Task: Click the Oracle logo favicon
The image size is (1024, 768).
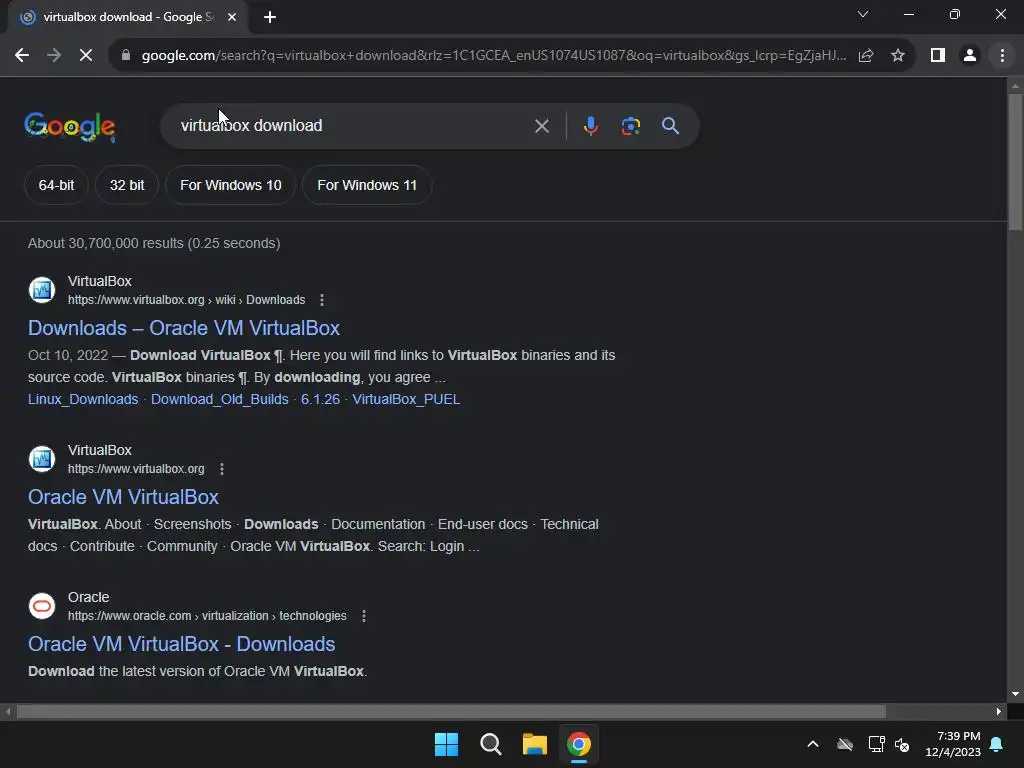Action: click(x=42, y=606)
